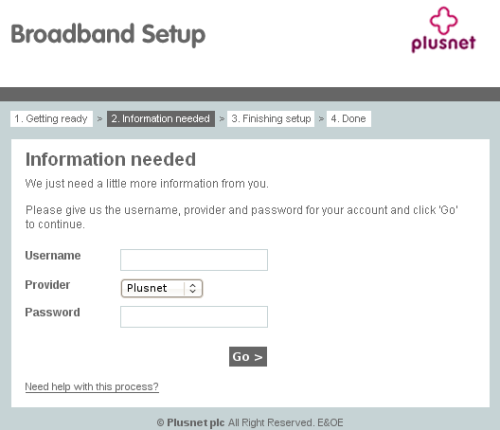Click the Information needed heading
Screen dimensions: 500x430
pos(110,159)
